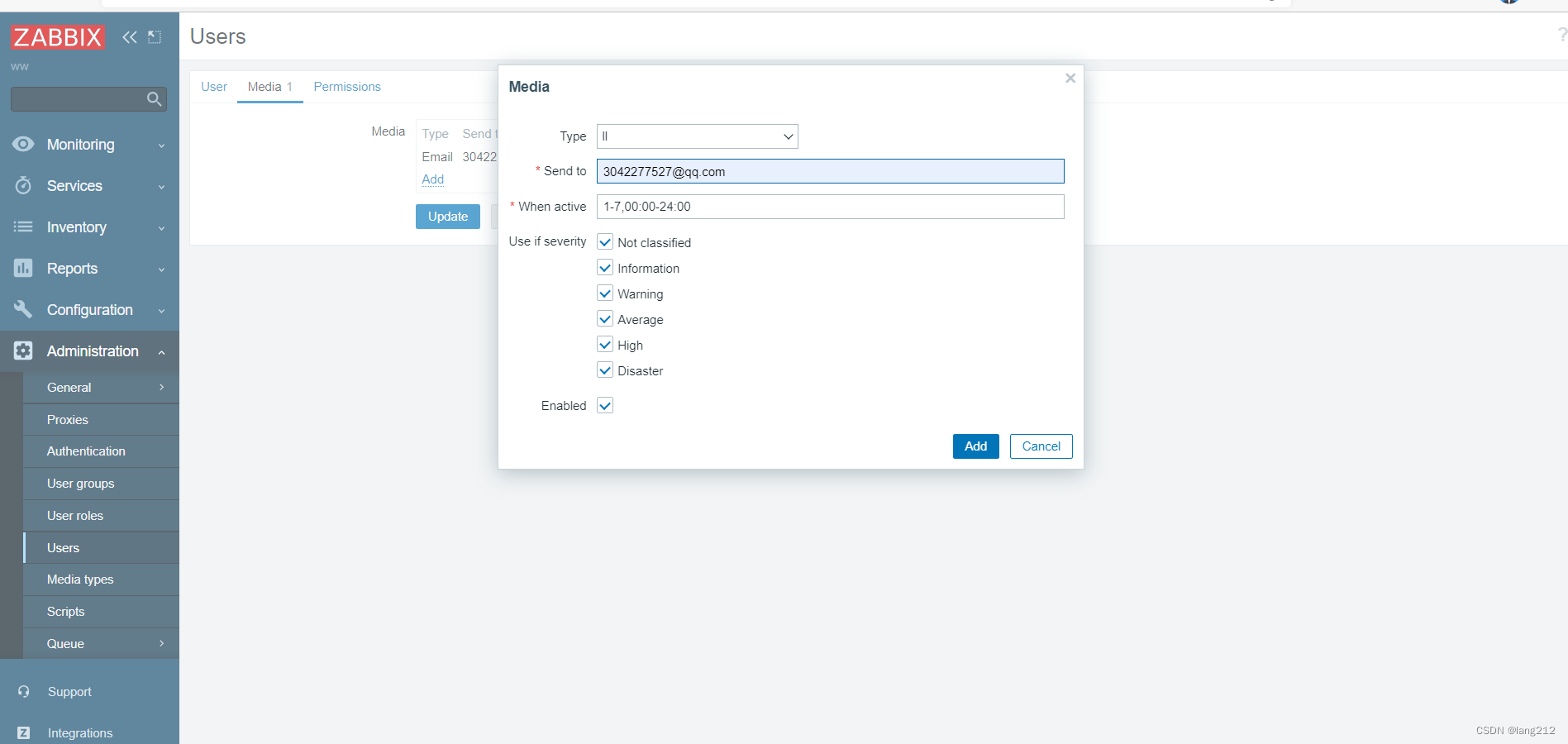Click the Support headset icon
The height and width of the screenshot is (744, 1568).
(23, 692)
